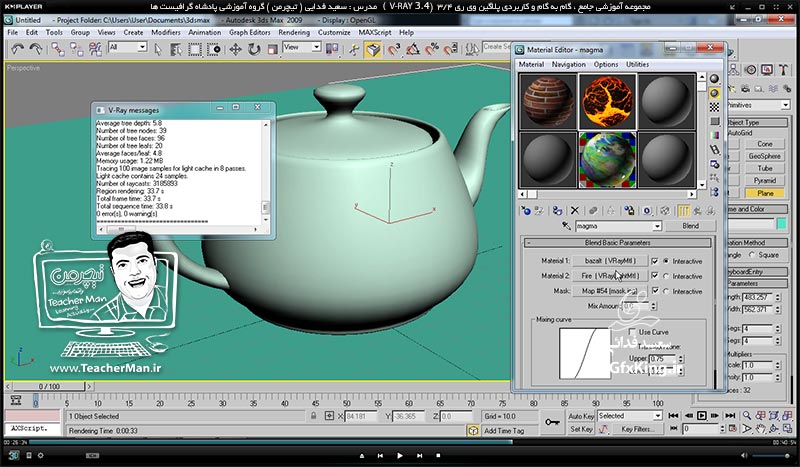Collapse the Name and Color rollout
Screen dimensions: 800x467
758,209
